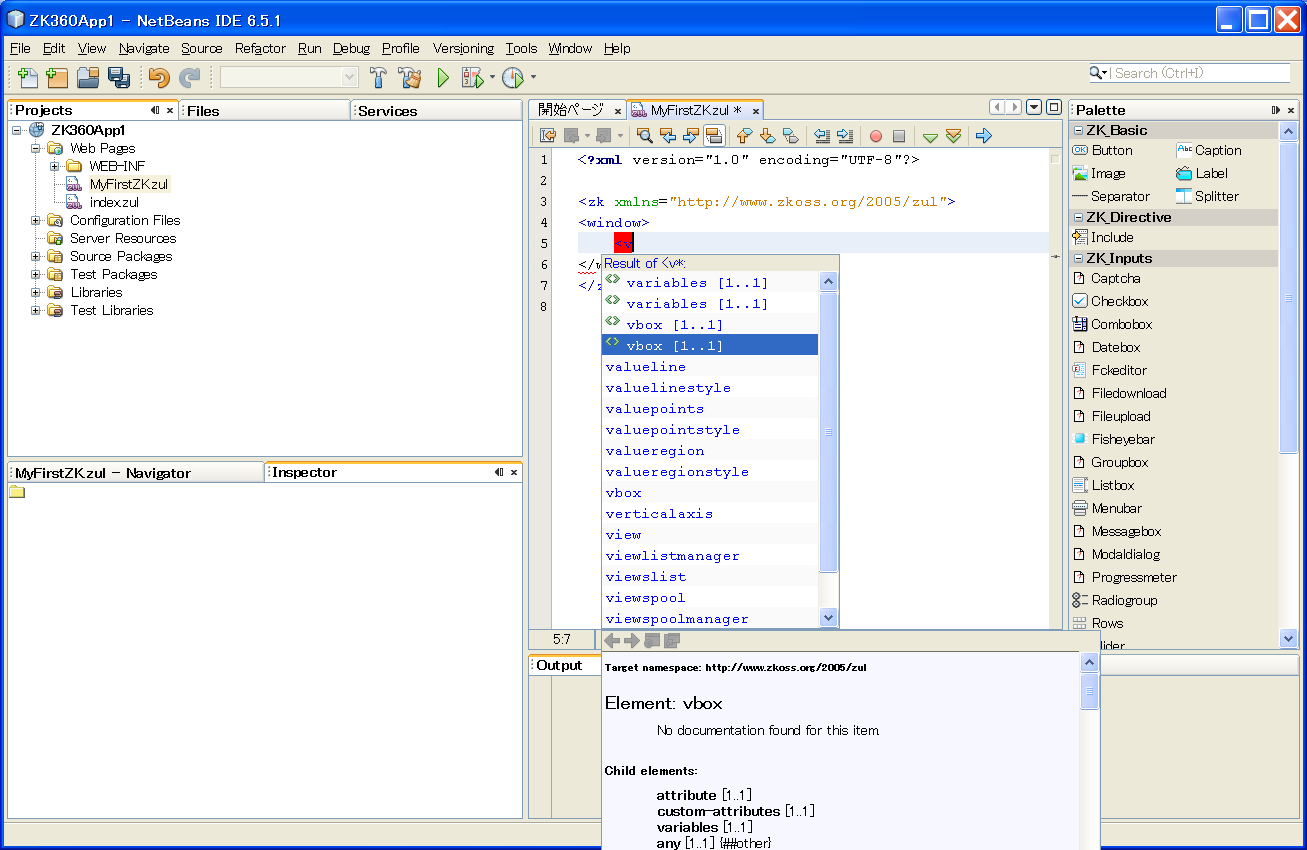1307x850 pixels.
Task: Toggle the Bookmark editor toolbar icon
Action: pyautogui.click(x=790, y=136)
